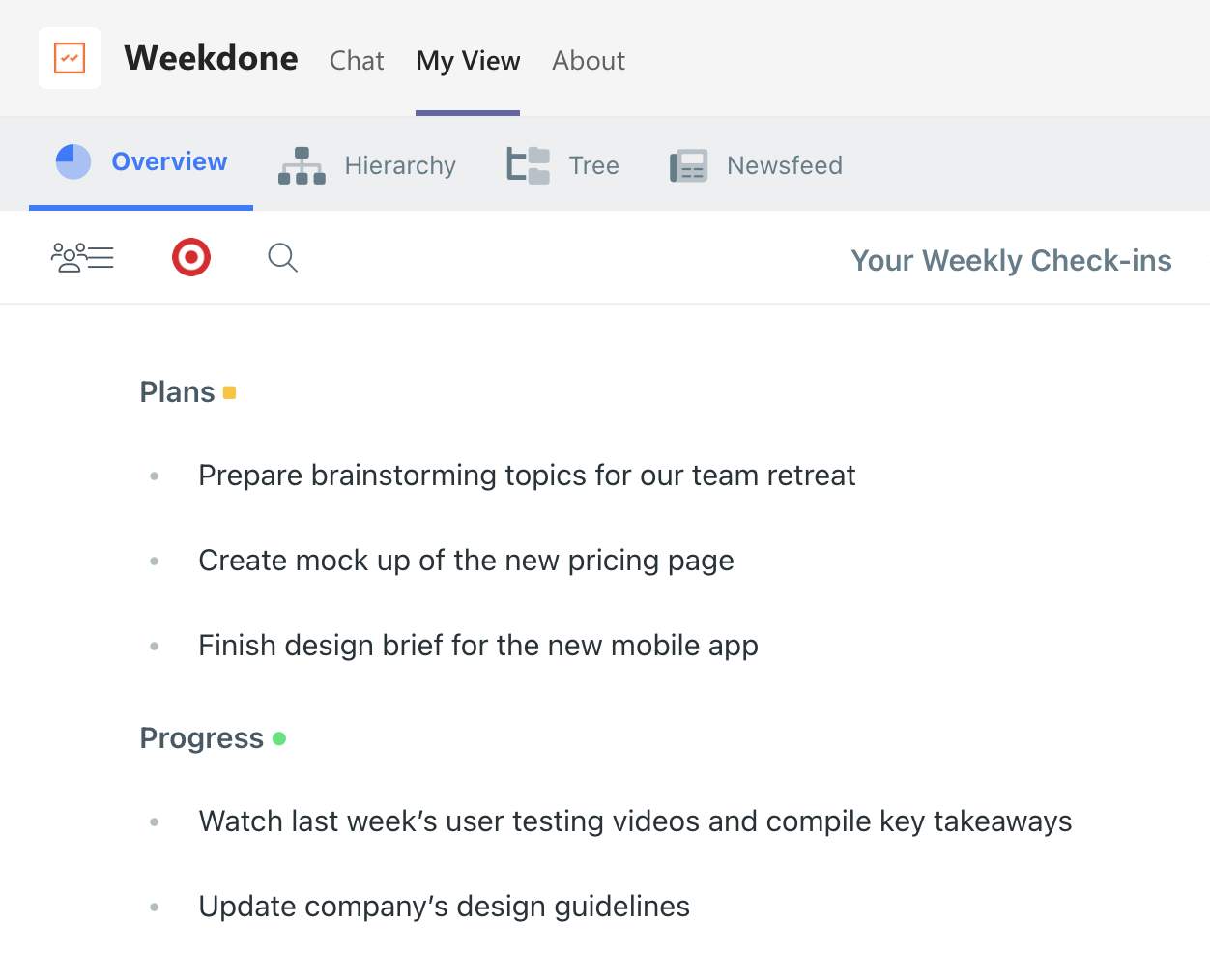The width and height of the screenshot is (1210, 980).
Task: Click the Weekdone app logo icon
Action: tap(70, 58)
